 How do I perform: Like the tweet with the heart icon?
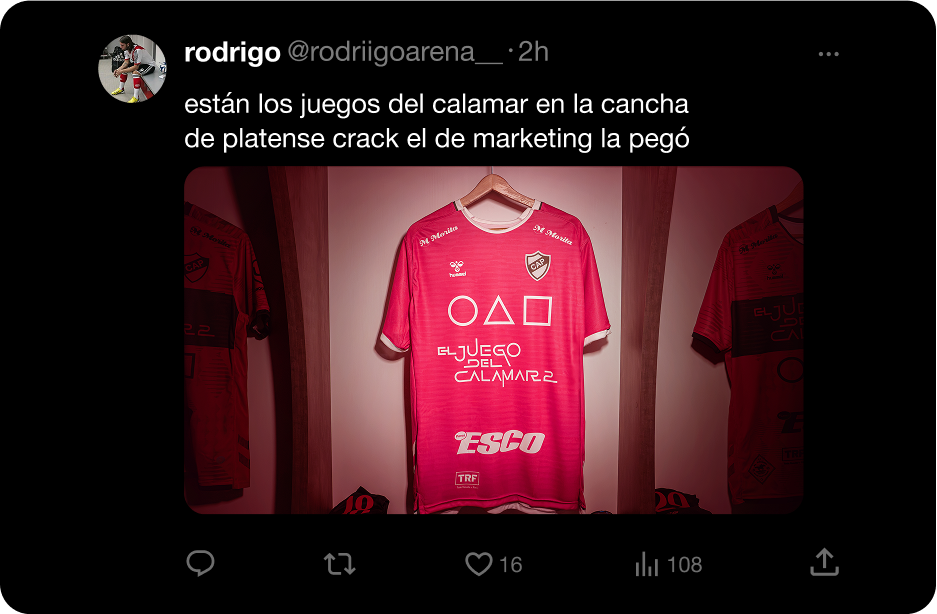click(479, 564)
